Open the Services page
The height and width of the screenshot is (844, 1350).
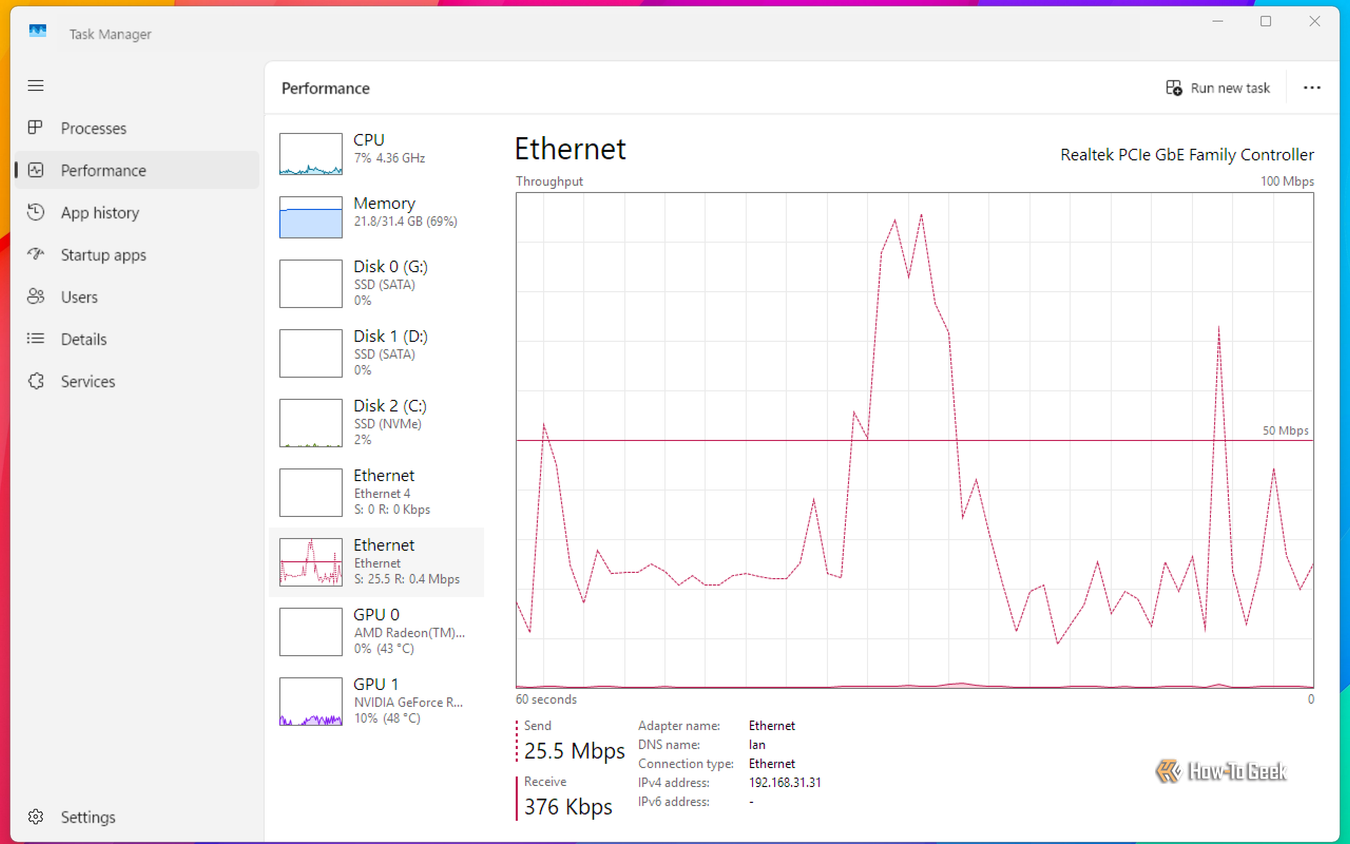(x=87, y=381)
